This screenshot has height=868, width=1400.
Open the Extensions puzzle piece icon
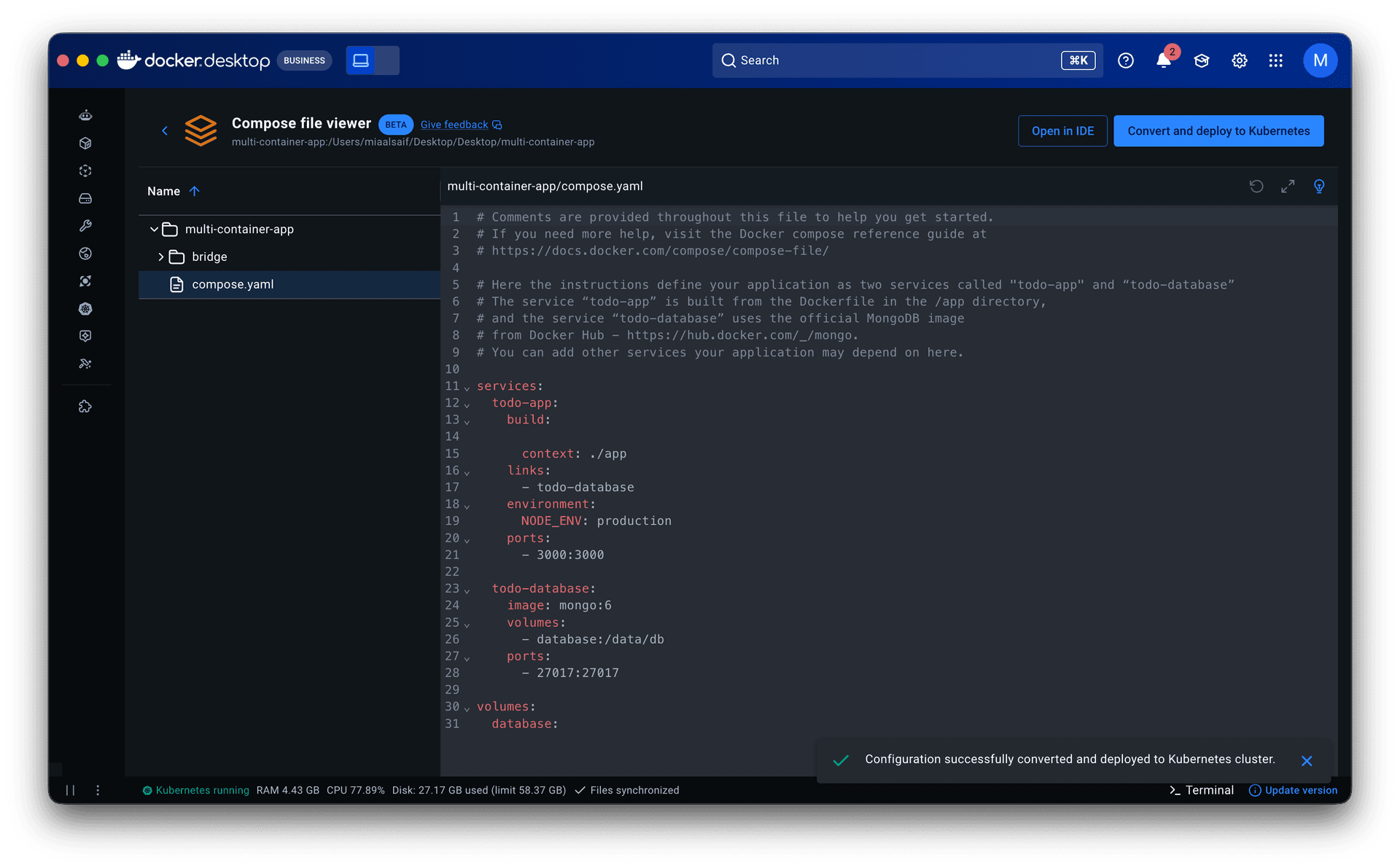85,407
